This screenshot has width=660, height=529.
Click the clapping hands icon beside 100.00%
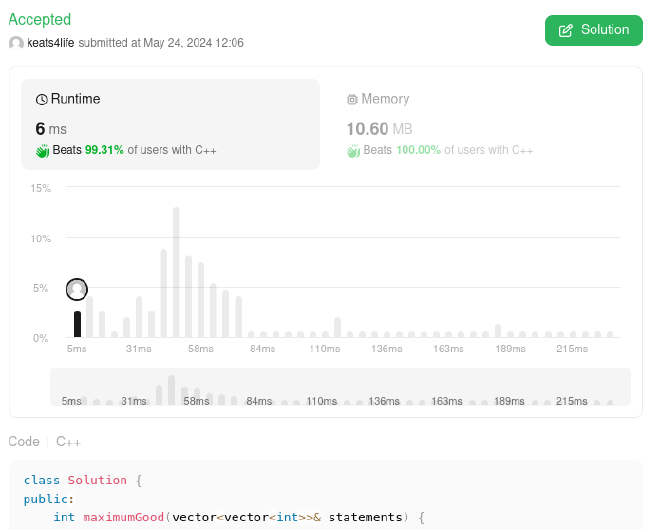tap(354, 151)
